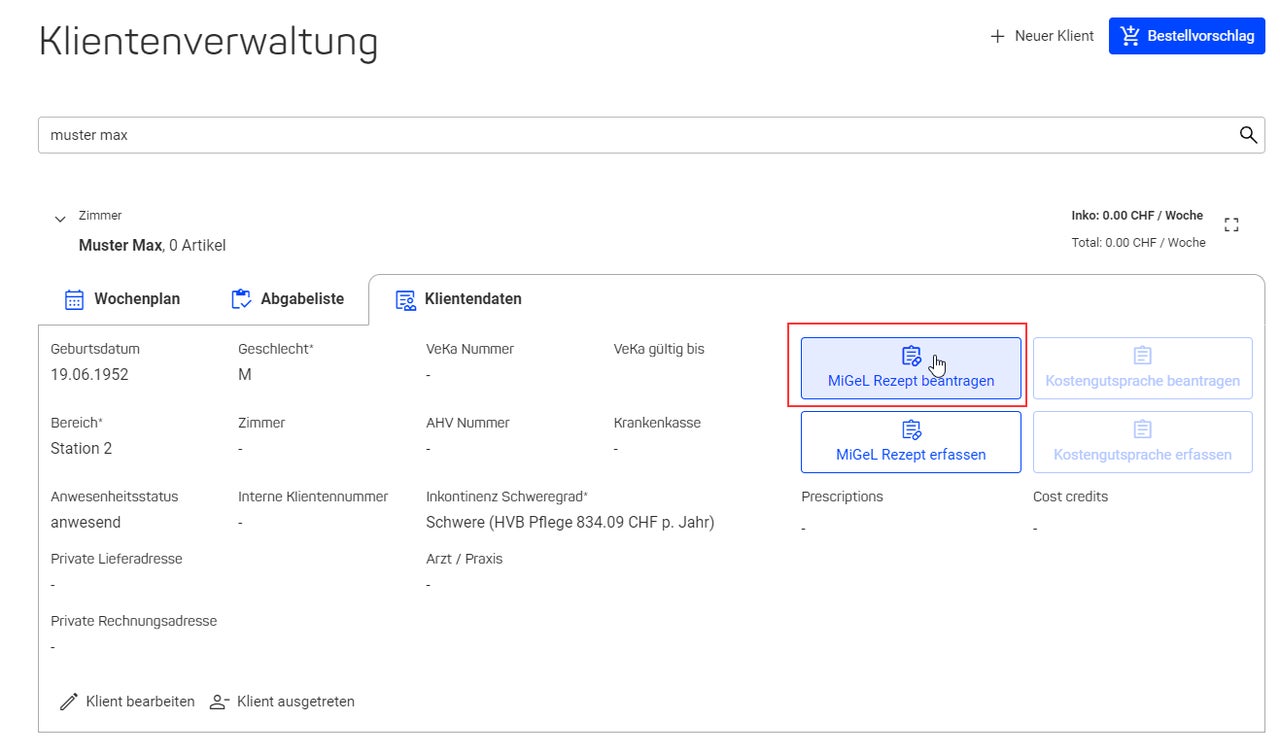1280x754 pixels.
Task: Click Kostengutsprache beantragen
Action: [1143, 368]
